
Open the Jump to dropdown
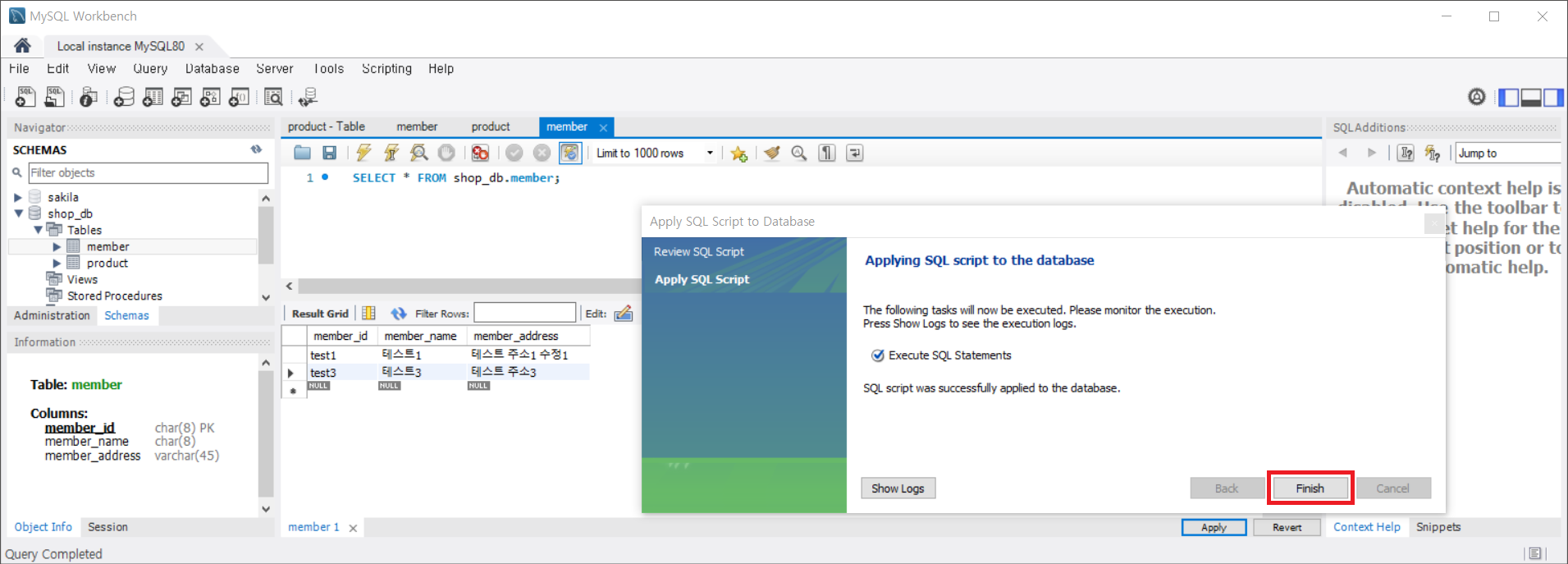(x=1508, y=153)
